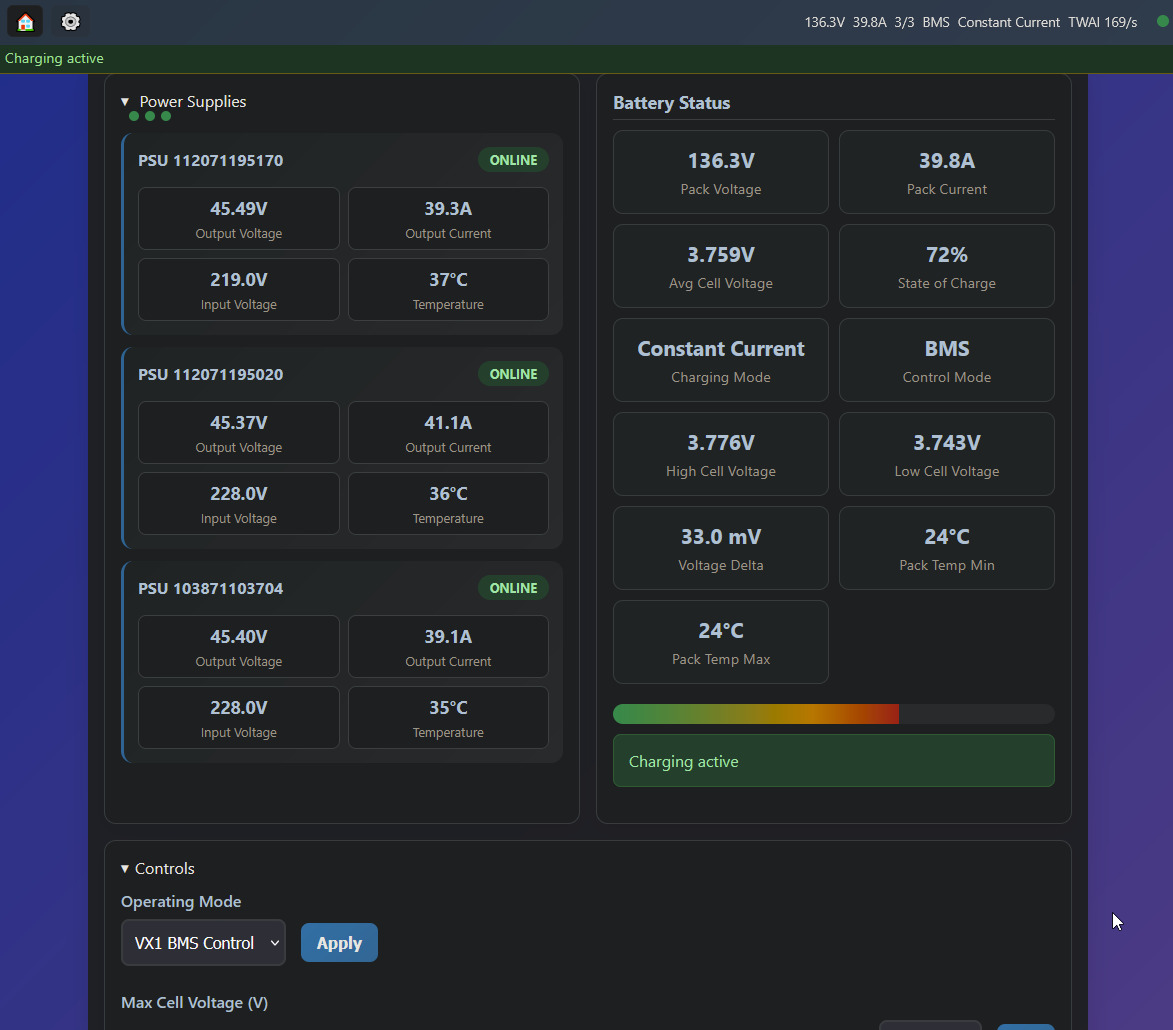This screenshot has width=1173, height=1030.
Task: Click ONLINE badge for PSU 112071195020
Action: 513,374
